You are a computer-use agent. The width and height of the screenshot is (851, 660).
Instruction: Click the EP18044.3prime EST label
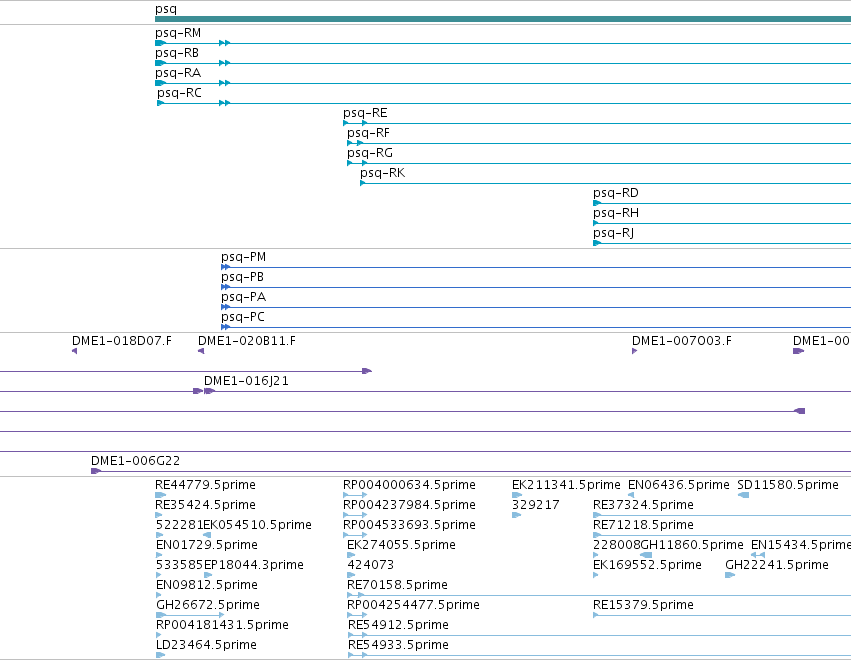point(253,565)
